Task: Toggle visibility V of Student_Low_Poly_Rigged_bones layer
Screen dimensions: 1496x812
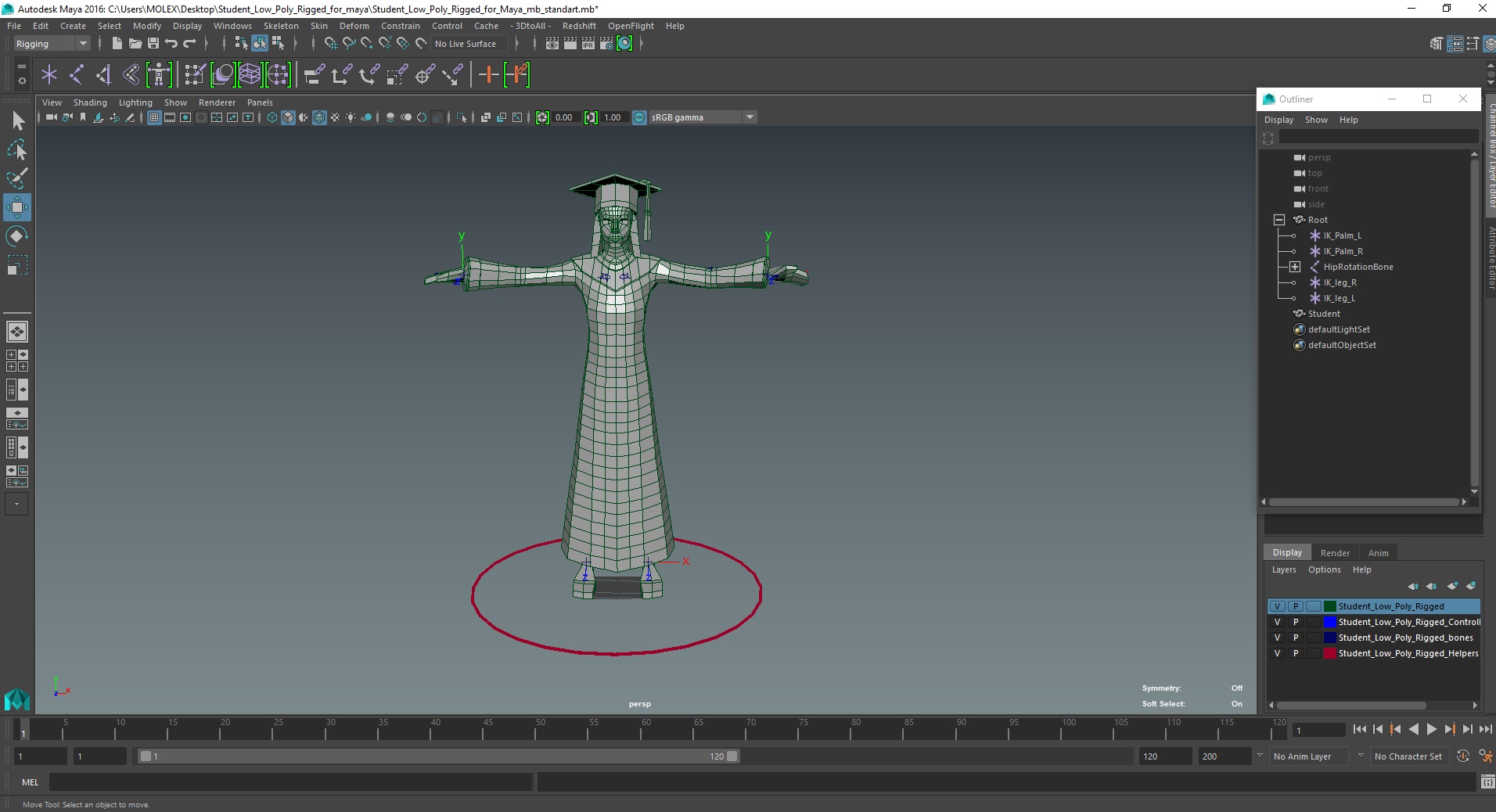Action: 1278,638
